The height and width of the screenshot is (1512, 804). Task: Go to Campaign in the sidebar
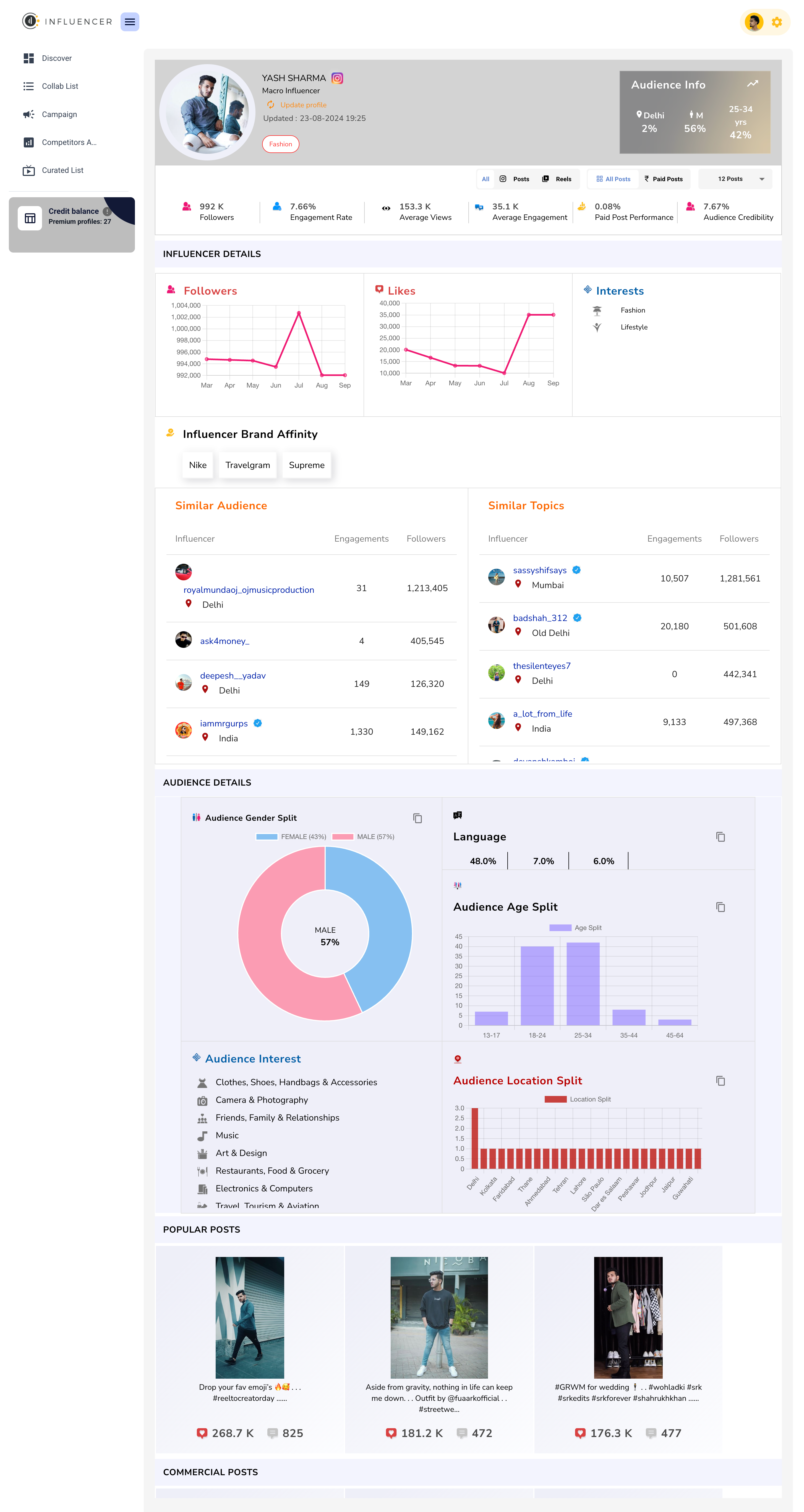point(59,115)
